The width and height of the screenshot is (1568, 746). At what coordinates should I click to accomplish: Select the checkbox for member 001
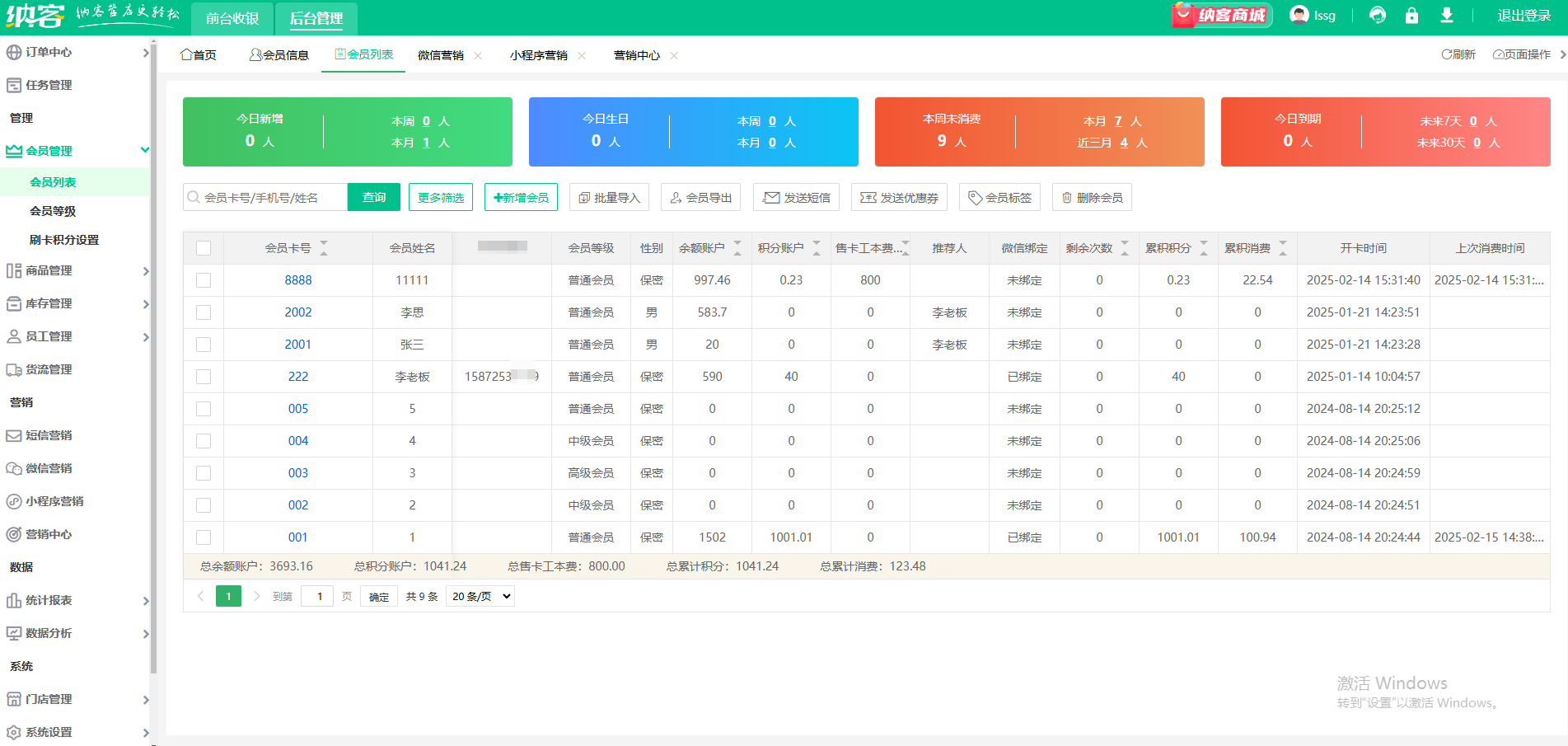click(204, 537)
